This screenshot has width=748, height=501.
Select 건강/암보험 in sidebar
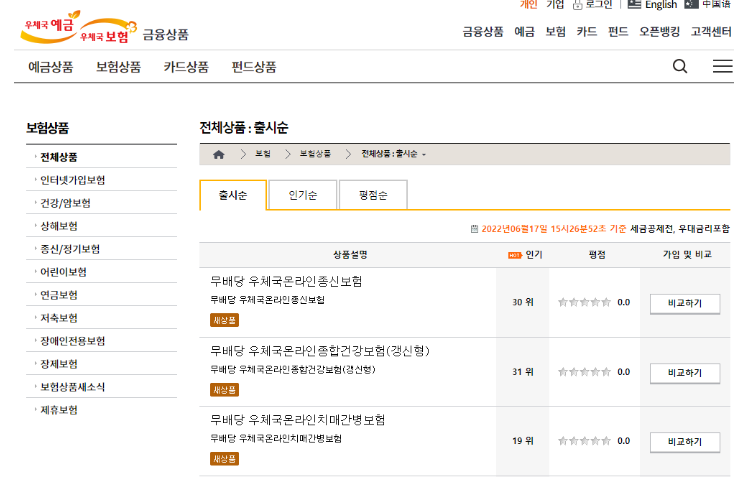tap(65, 203)
